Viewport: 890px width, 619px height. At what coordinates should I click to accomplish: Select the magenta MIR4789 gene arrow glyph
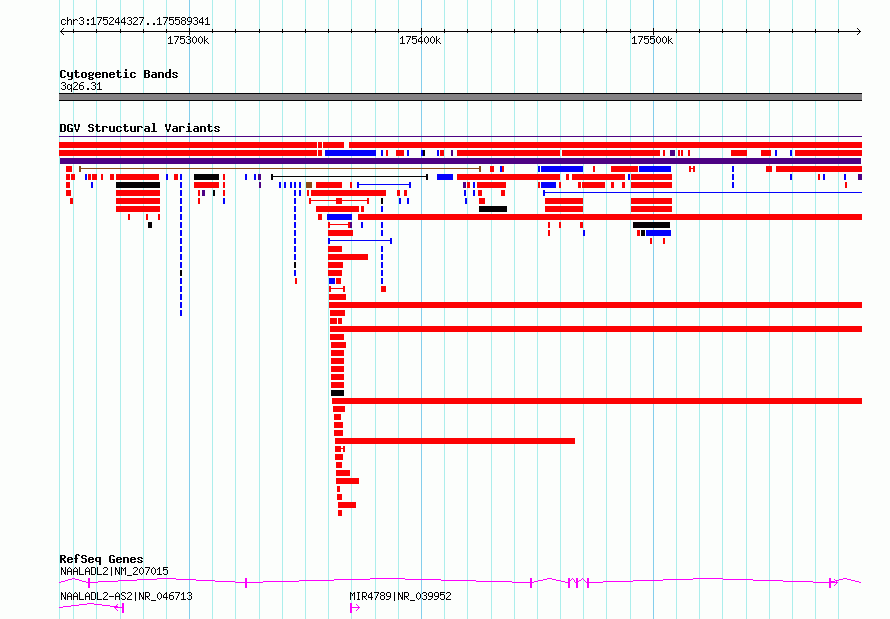[x=355, y=608]
